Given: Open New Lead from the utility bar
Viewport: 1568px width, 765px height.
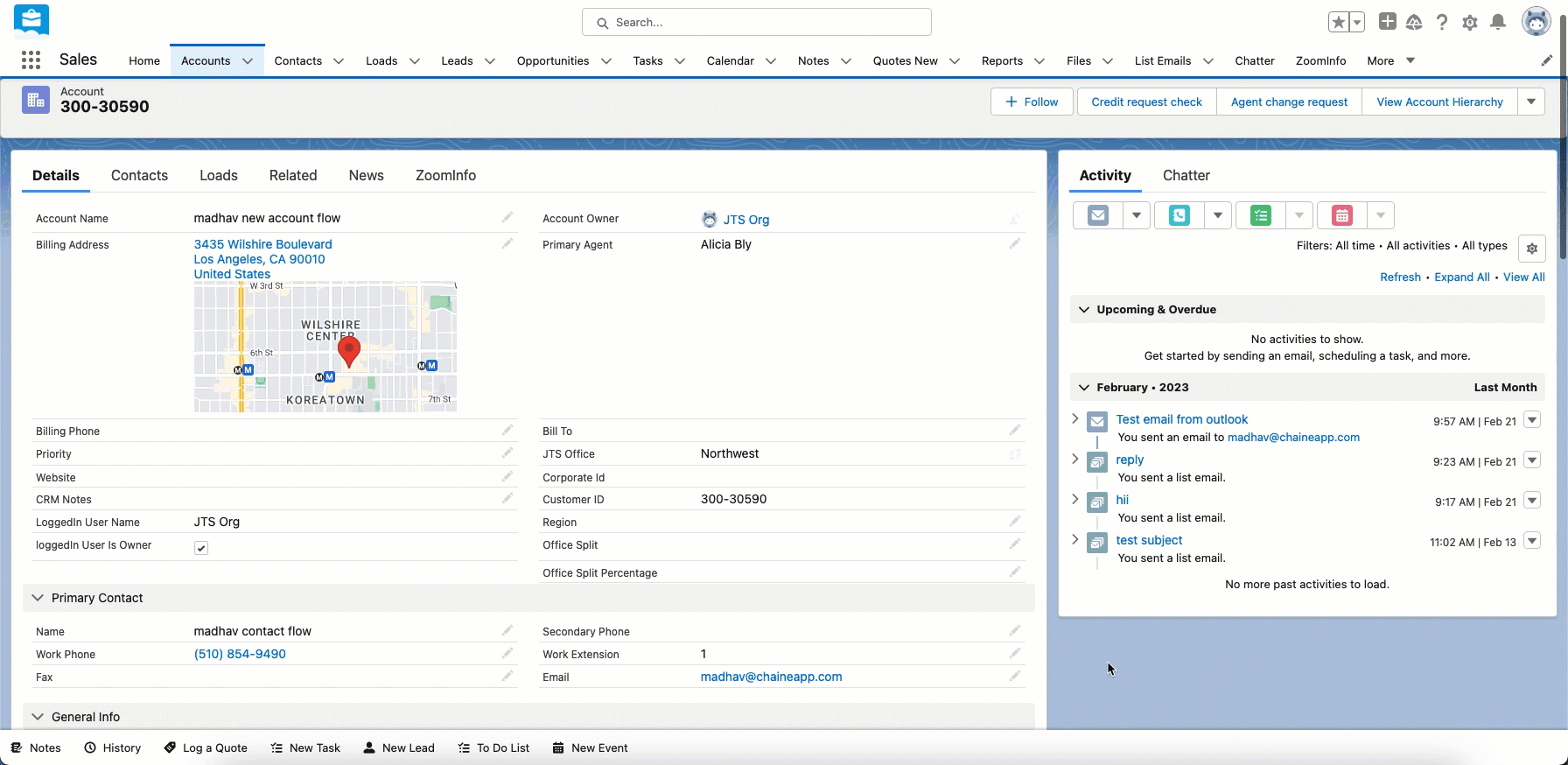Looking at the screenshot, I should [x=399, y=747].
